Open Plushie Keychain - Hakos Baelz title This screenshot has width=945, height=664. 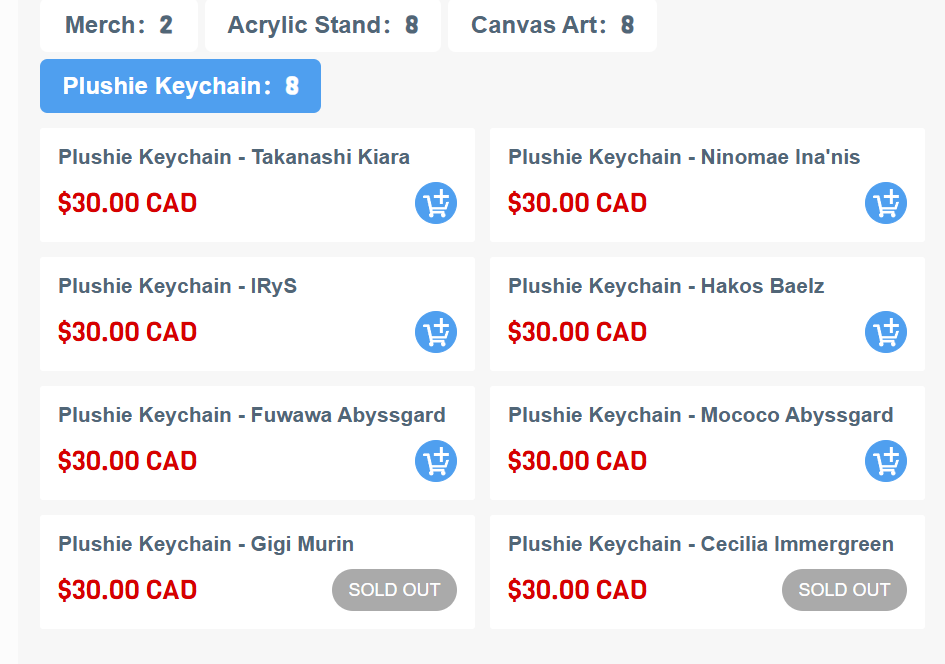coord(666,286)
